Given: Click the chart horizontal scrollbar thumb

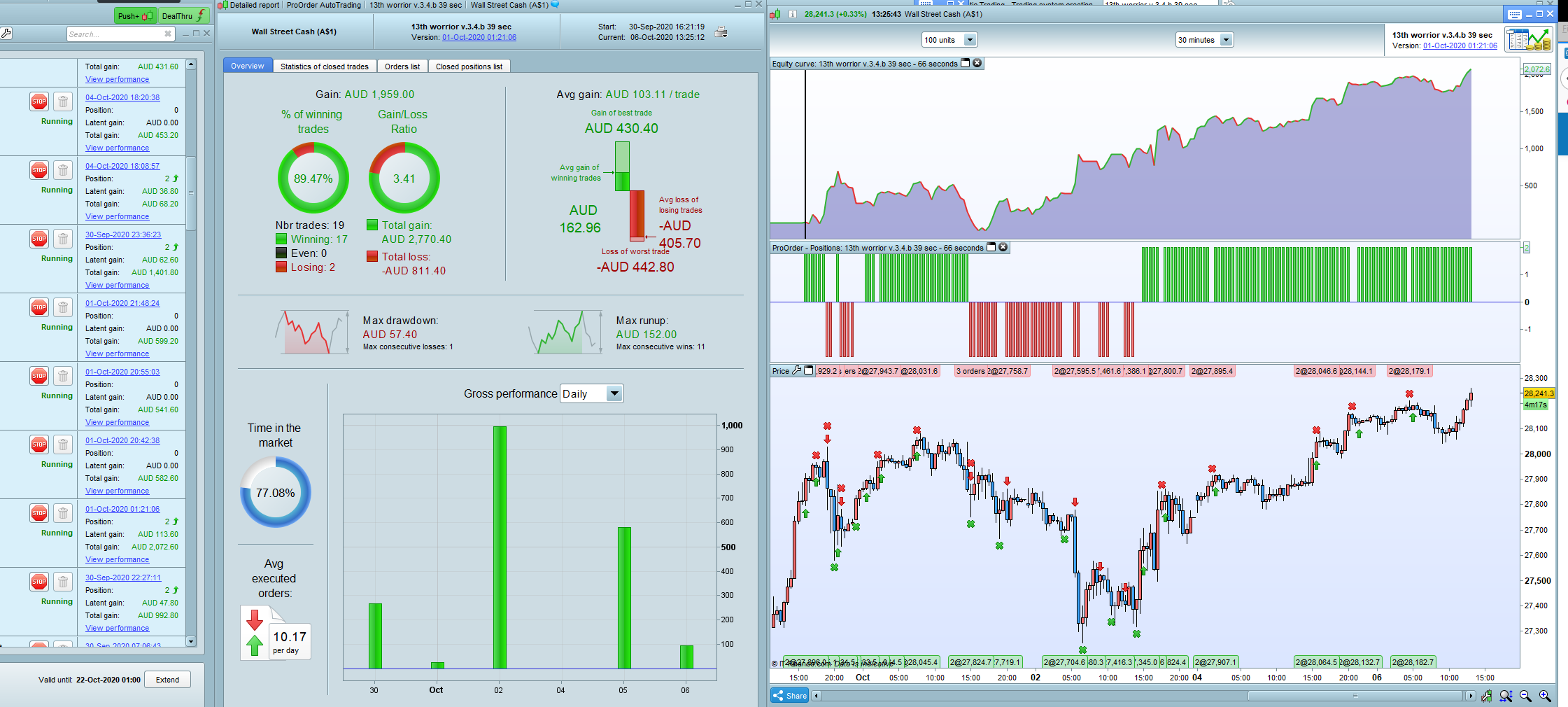Looking at the screenshot, I should [1355, 696].
